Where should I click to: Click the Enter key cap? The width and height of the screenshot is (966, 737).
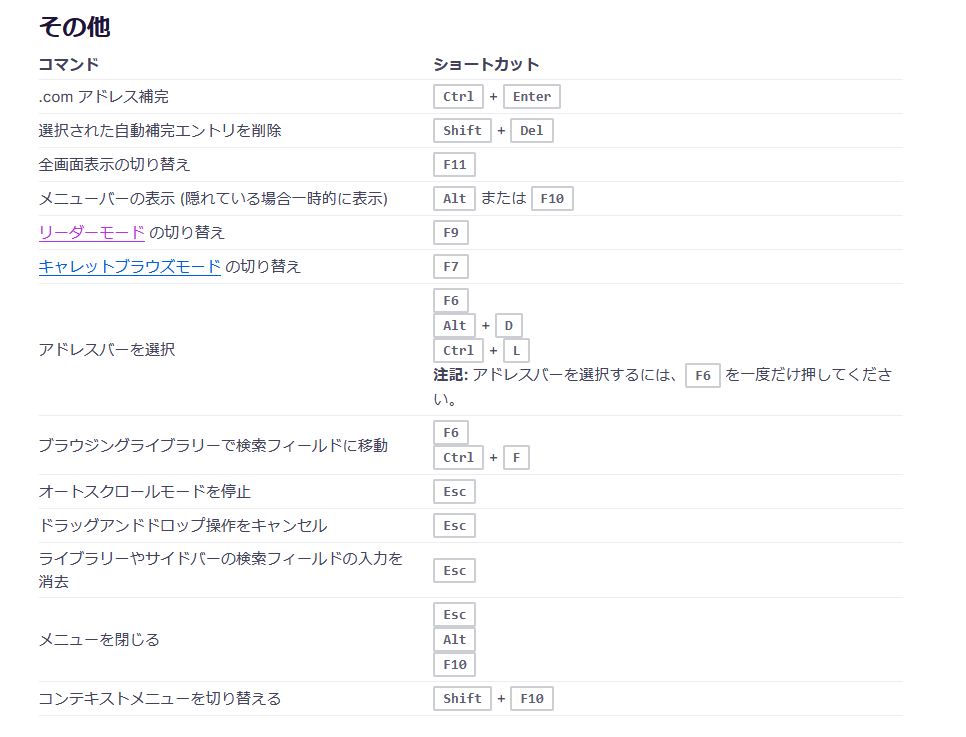(x=532, y=97)
